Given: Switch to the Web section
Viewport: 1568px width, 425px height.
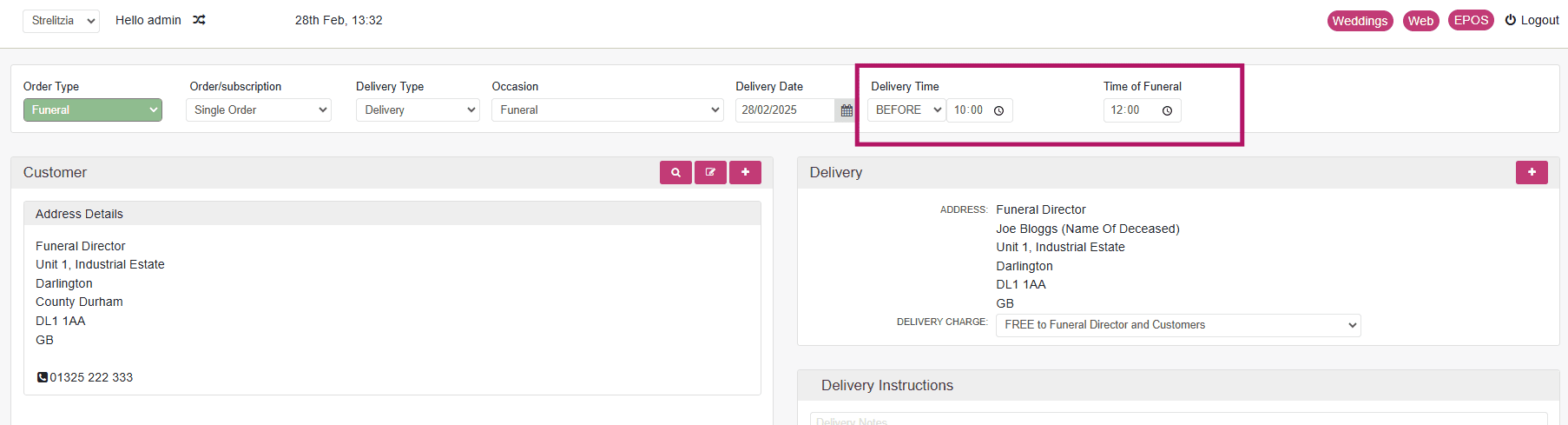Looking at the screenshot, I should point(1420,21).
